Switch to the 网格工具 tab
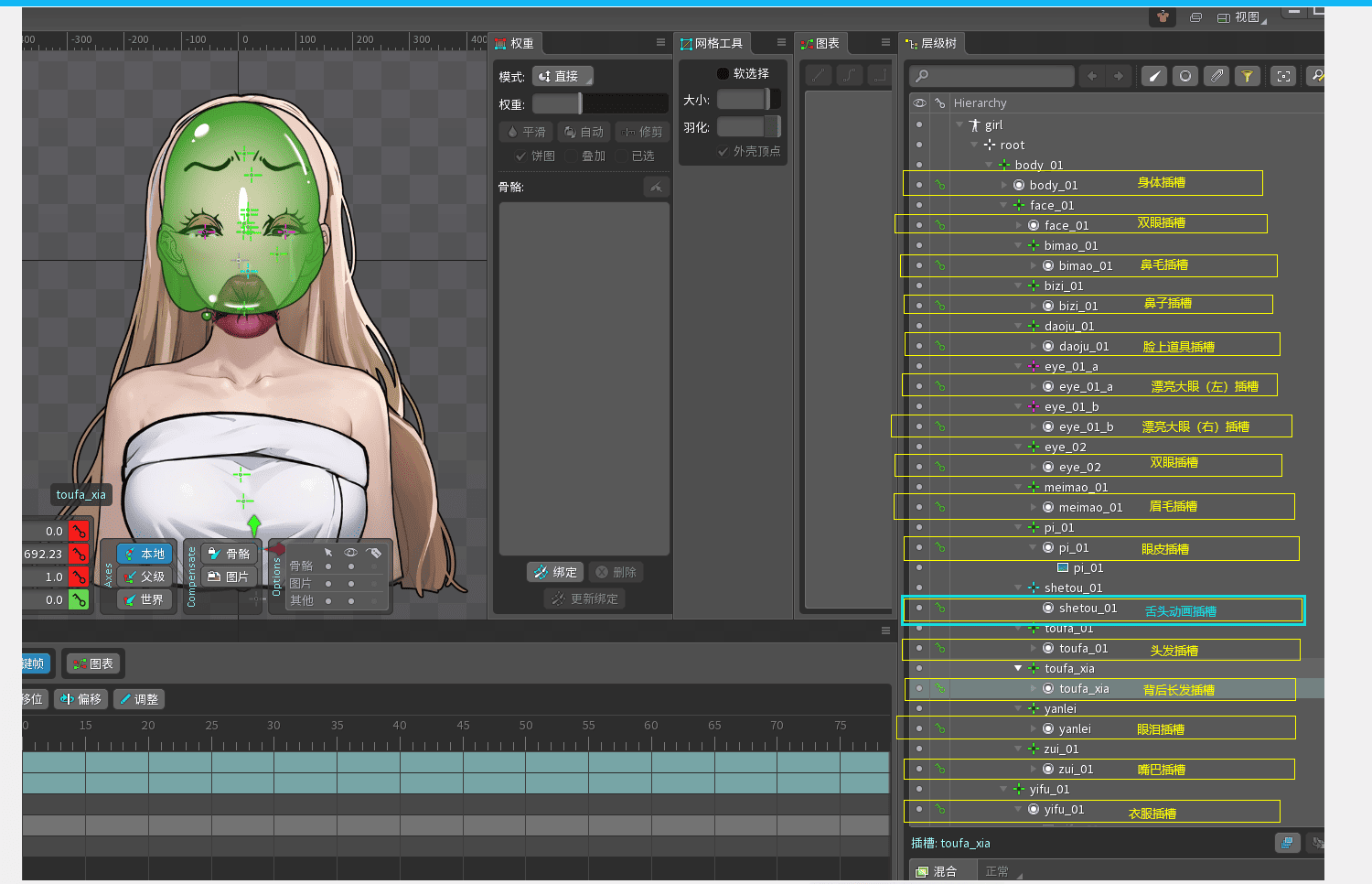Screen dimensions: 1372x884 [x=712, y=43]
